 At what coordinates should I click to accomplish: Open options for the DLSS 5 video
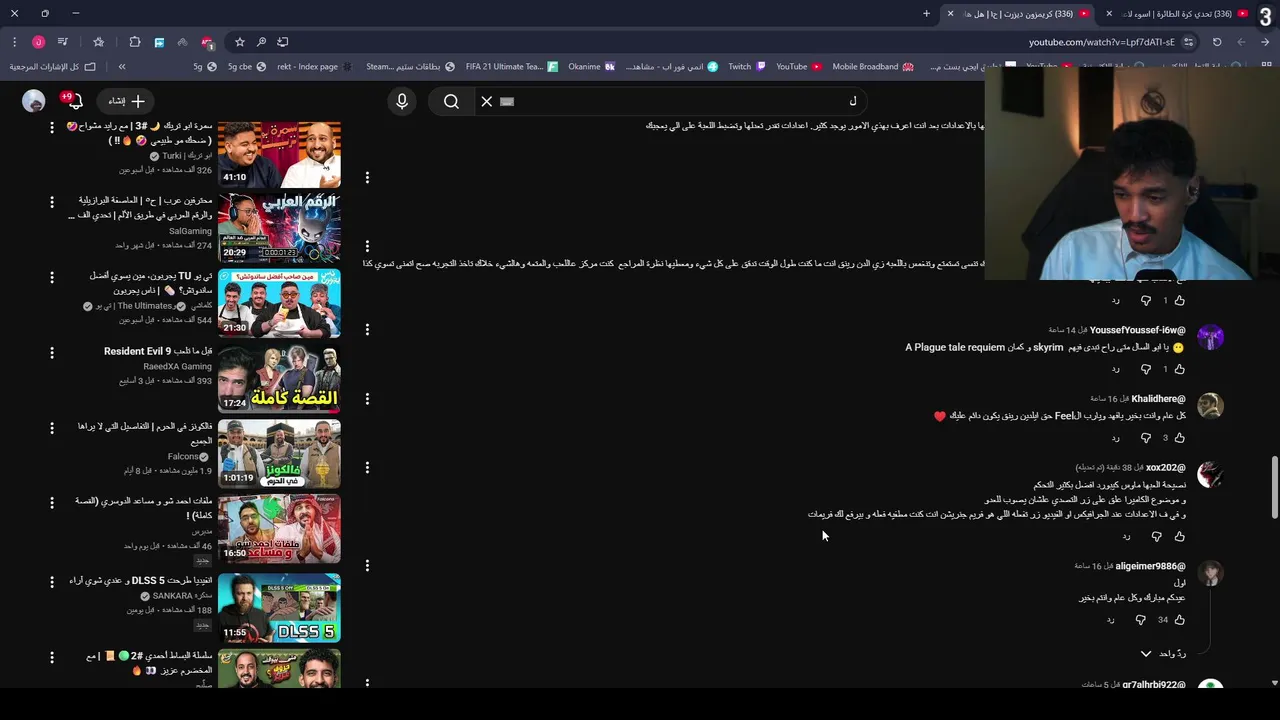coord(52,582)
